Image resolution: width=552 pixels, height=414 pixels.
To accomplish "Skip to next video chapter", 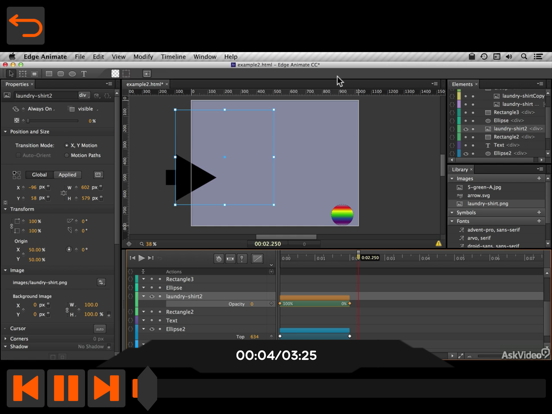I will click(x=106, y=388).
